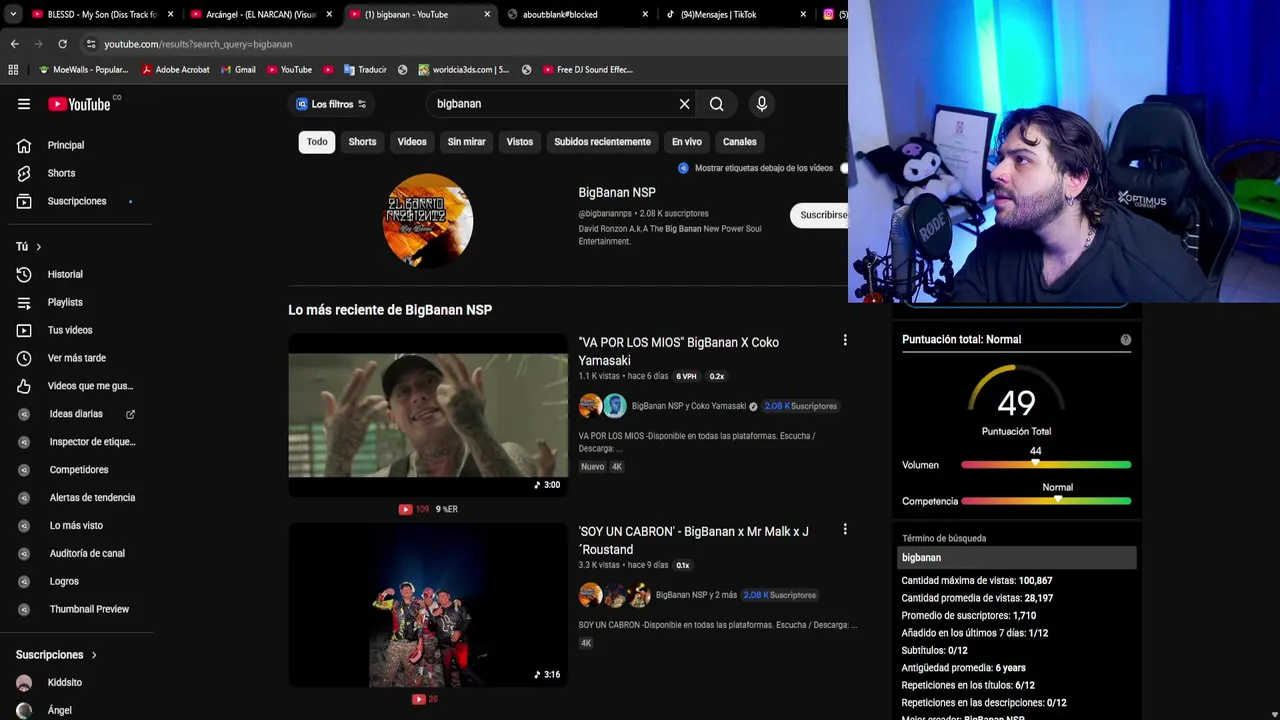Start voice search with microphone icon

[x=761, y=104]
